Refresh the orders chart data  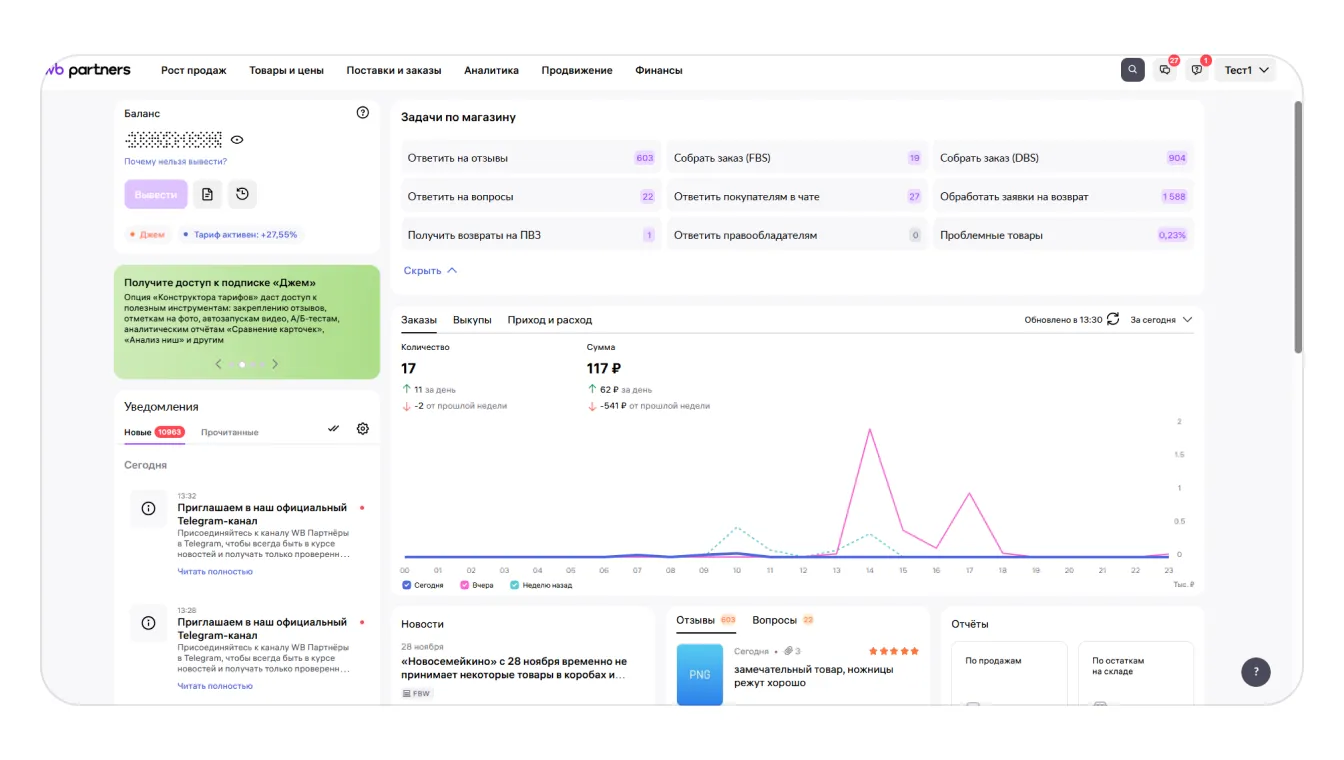(x=1113, y=320)
